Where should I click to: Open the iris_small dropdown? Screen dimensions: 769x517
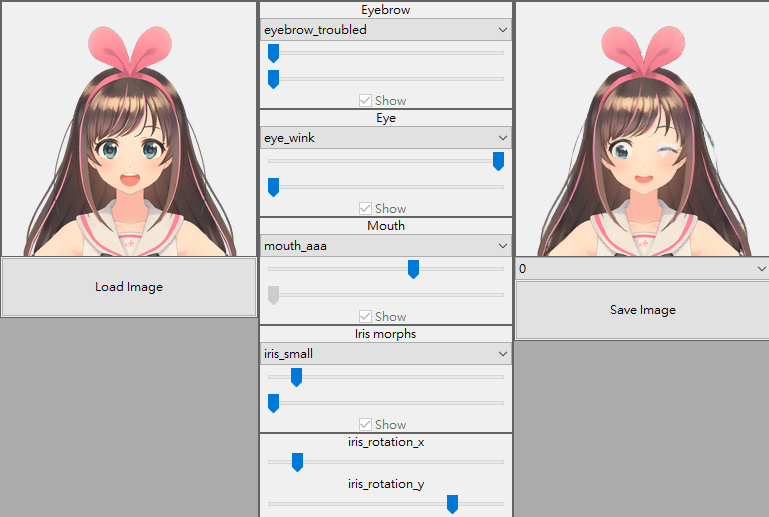(x=385, y=354)
